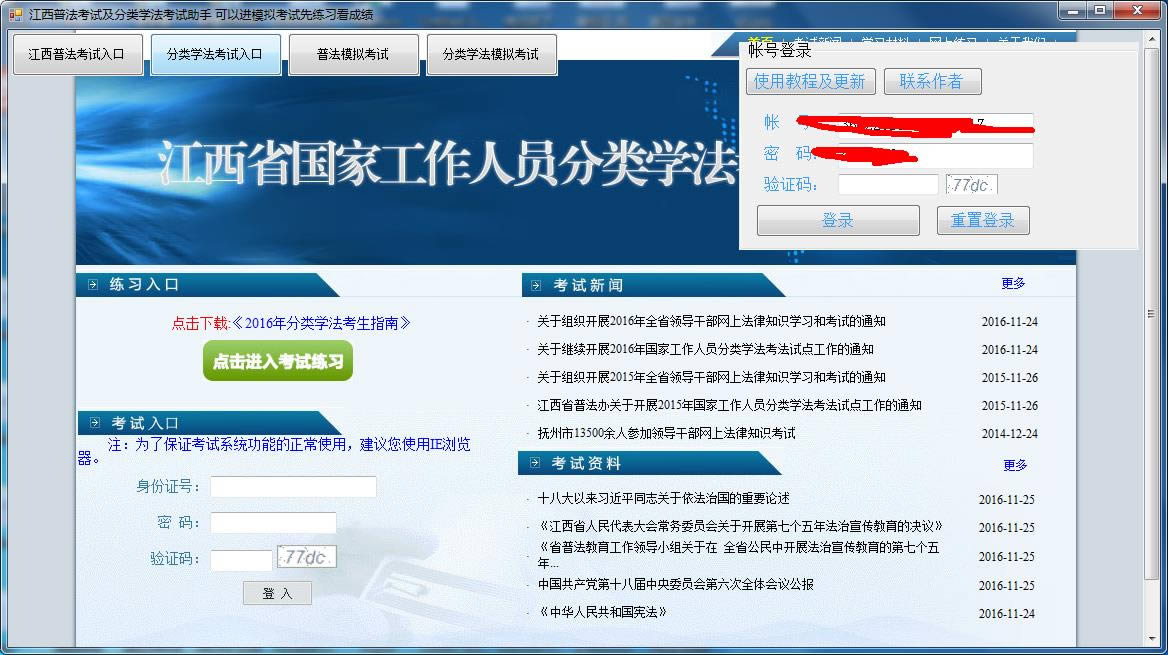
Task: Click the vertical scrollbar up arrow
Action: tap(1152, 39)
